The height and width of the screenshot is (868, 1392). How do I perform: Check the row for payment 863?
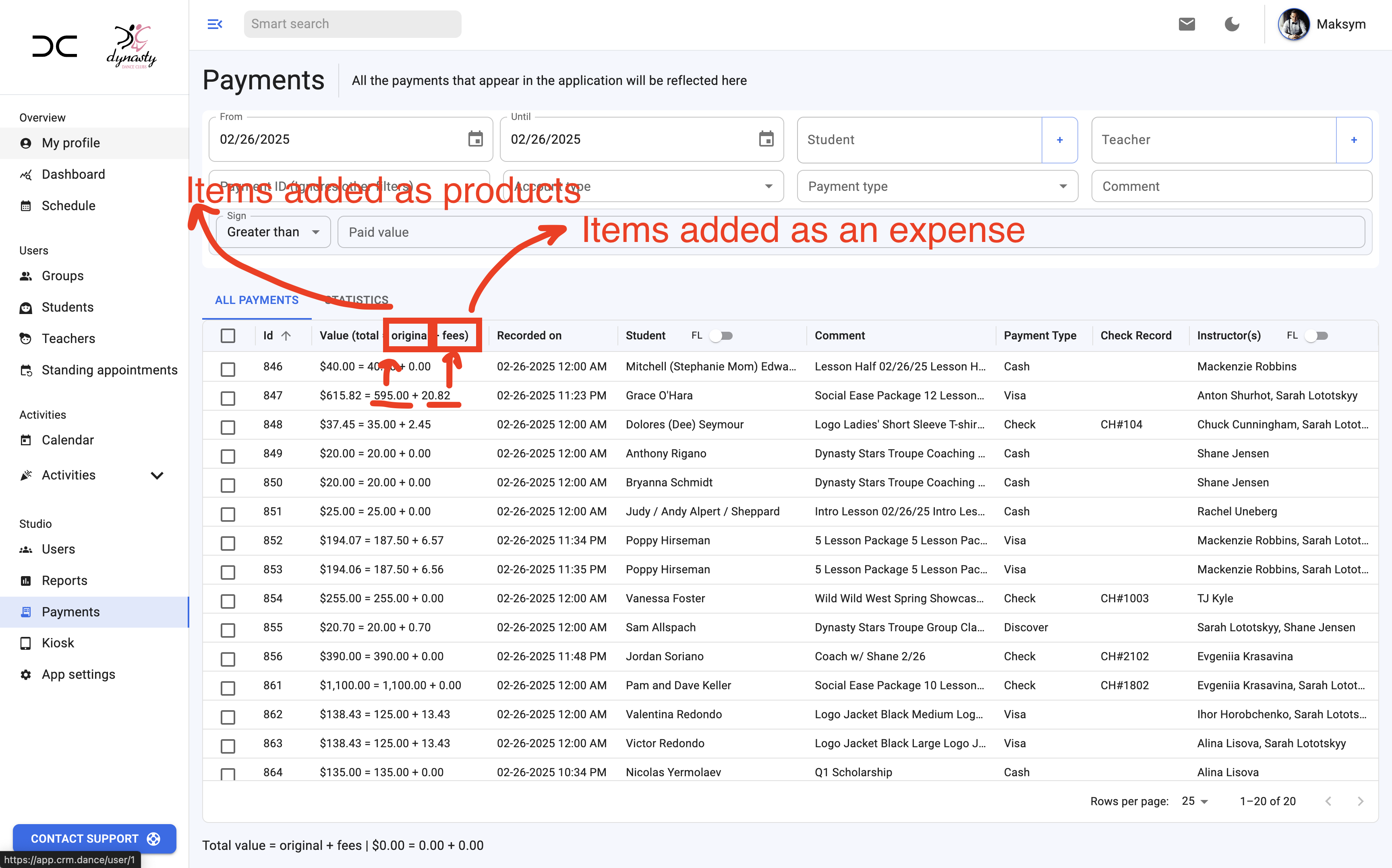click(x=228, y=746)
